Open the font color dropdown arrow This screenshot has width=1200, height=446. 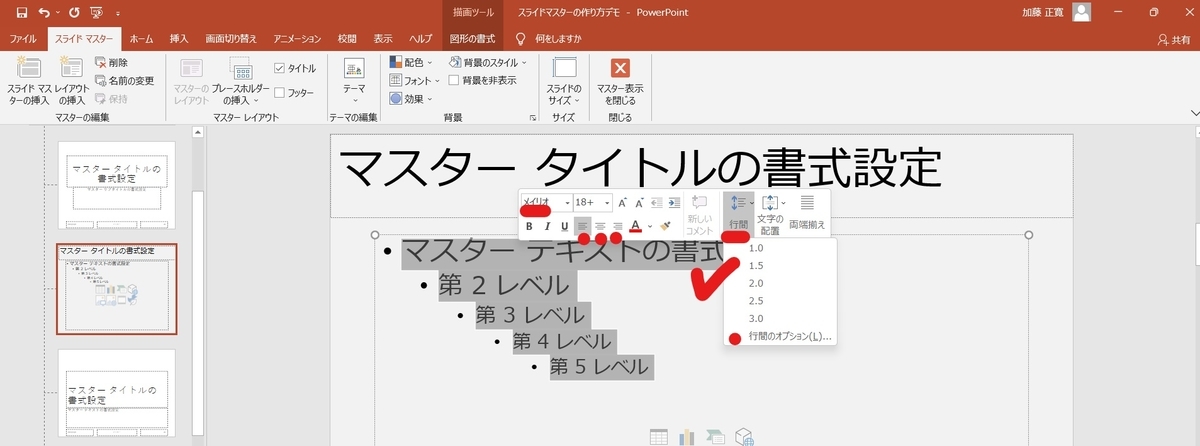650,227
